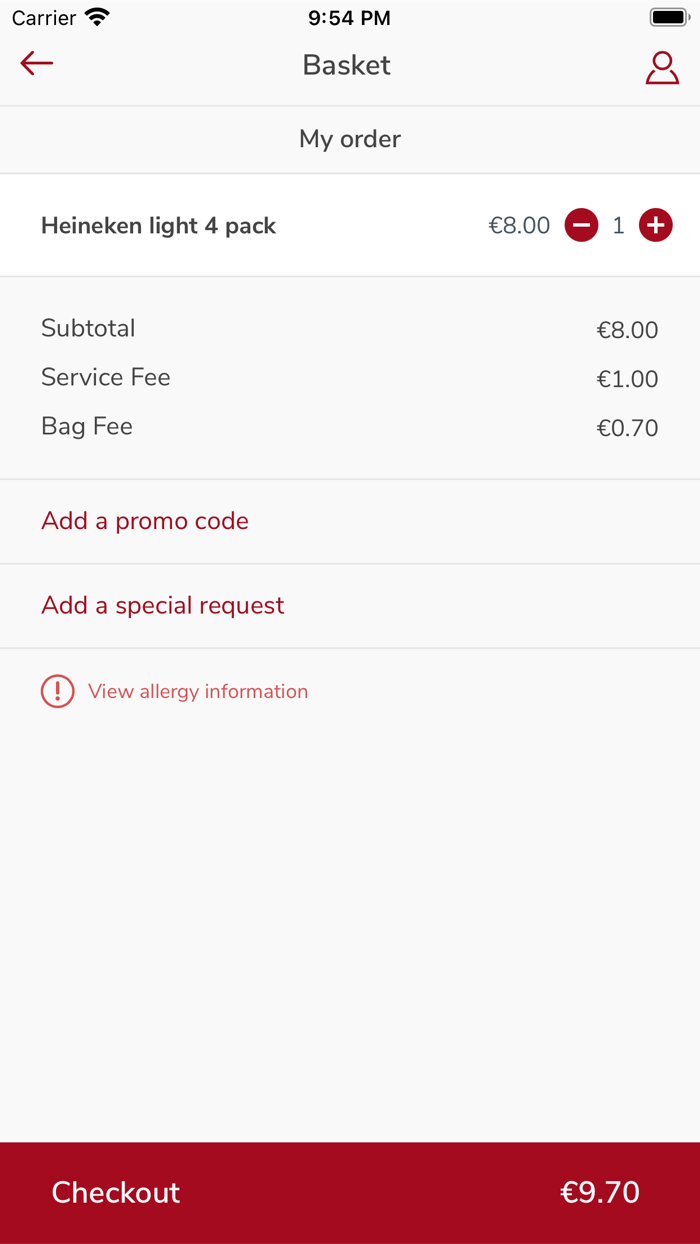Tap the battery status icon
The width and height of the screenshot is (700, 1244).
[x=669, y=18]
